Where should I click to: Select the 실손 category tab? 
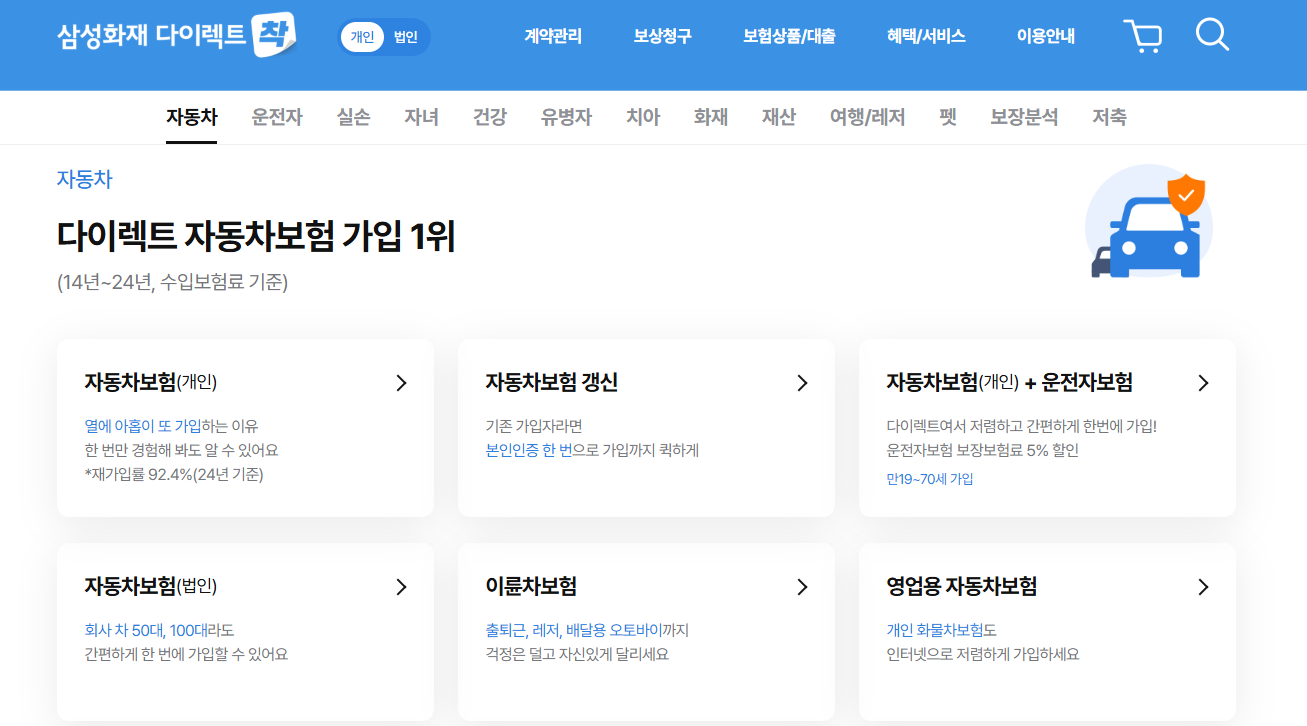354,117
